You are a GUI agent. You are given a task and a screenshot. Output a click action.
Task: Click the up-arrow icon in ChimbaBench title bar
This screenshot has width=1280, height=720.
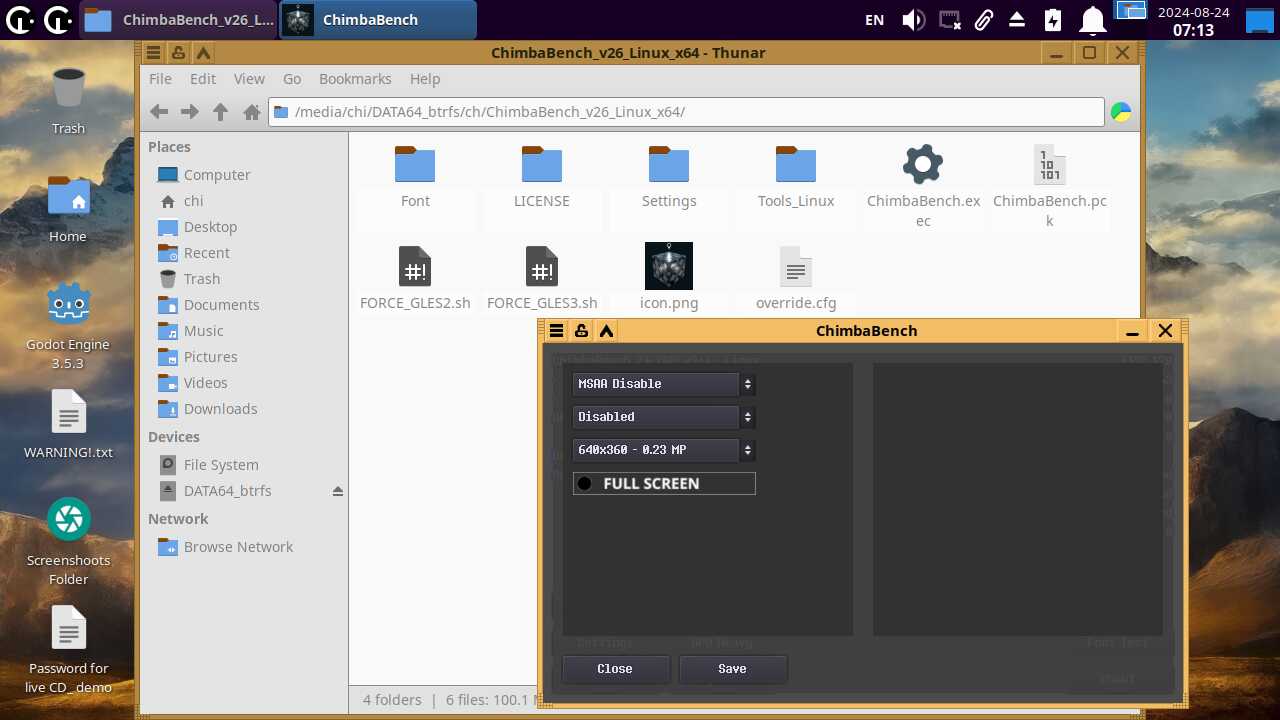tap(606, 331)
